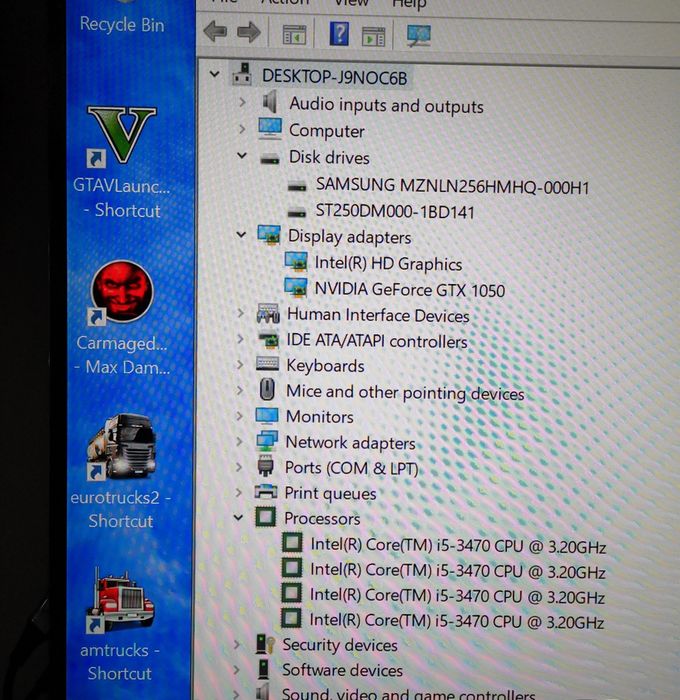Click the Ports (COM & LPT) icon

pyautogui.click(x=265, y=466)
